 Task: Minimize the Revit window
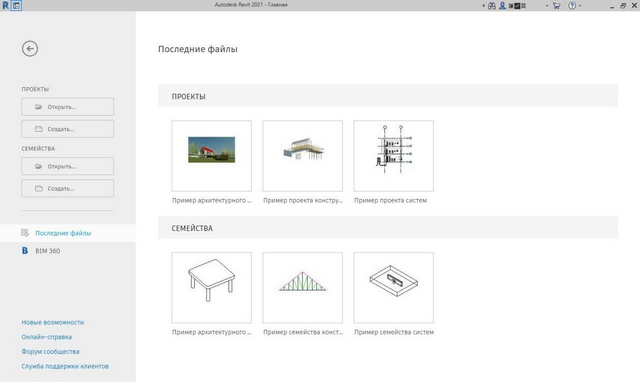coord(612,6)
